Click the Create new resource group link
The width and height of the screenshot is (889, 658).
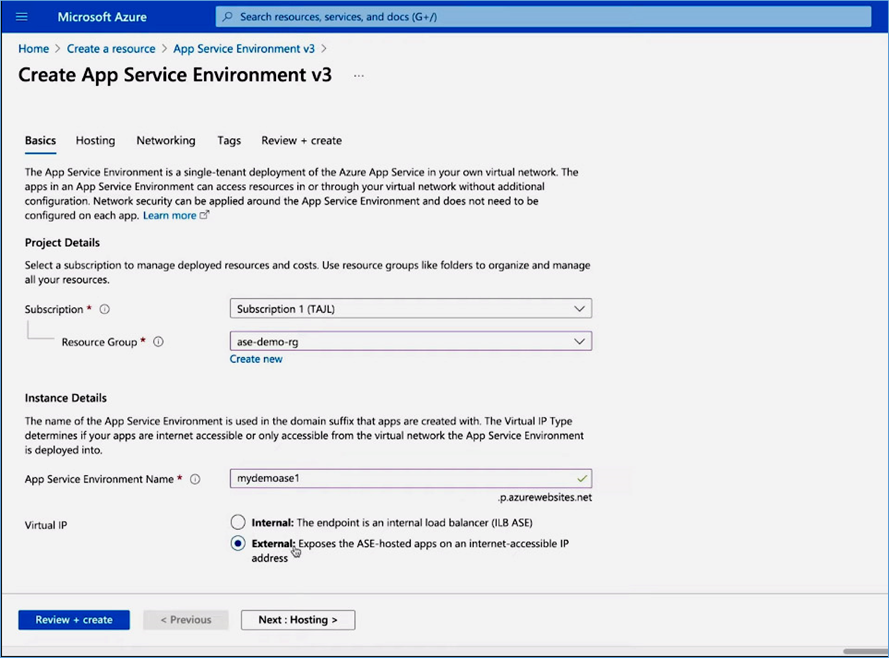[x=256, y=359]
